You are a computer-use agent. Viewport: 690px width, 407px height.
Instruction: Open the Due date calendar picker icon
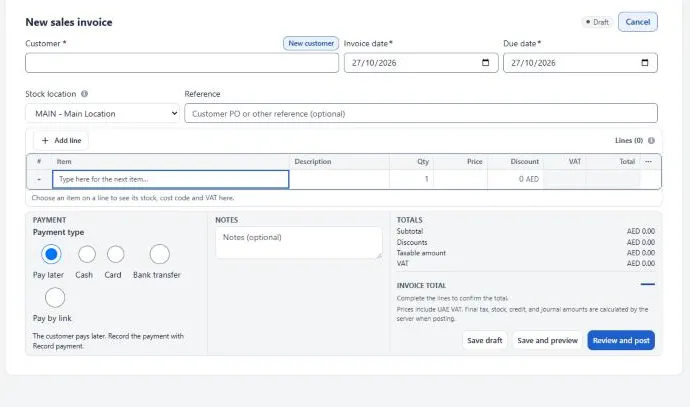(x=645, y=62)
